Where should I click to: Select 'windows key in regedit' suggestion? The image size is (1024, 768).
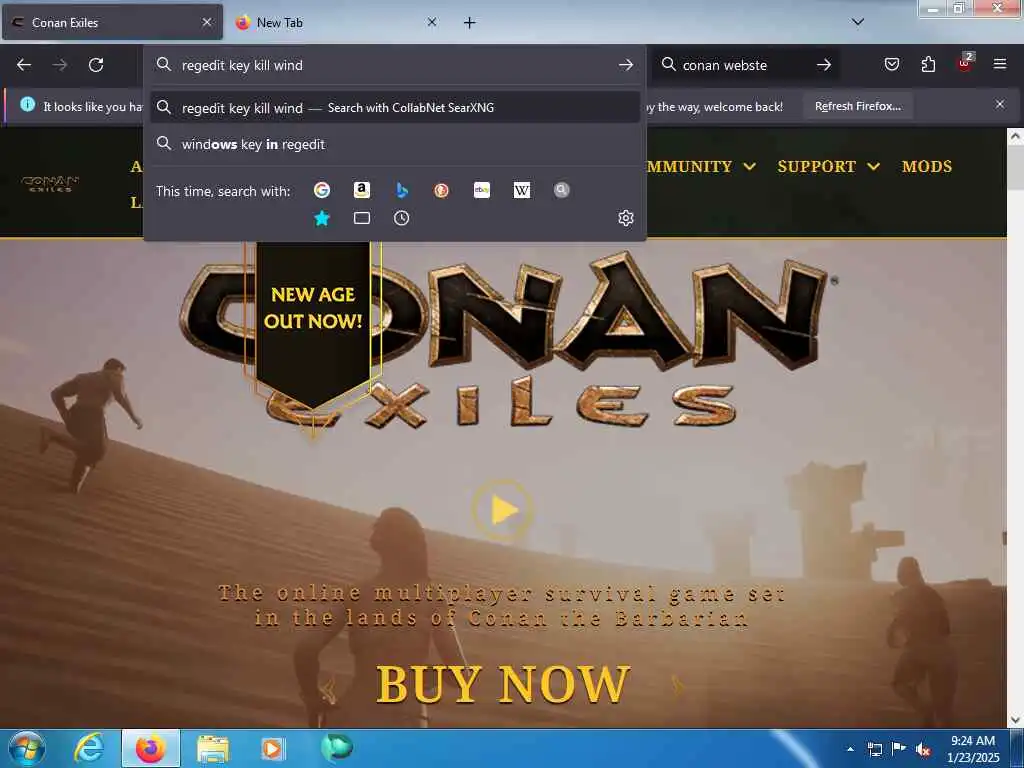(x=395, y=144)
